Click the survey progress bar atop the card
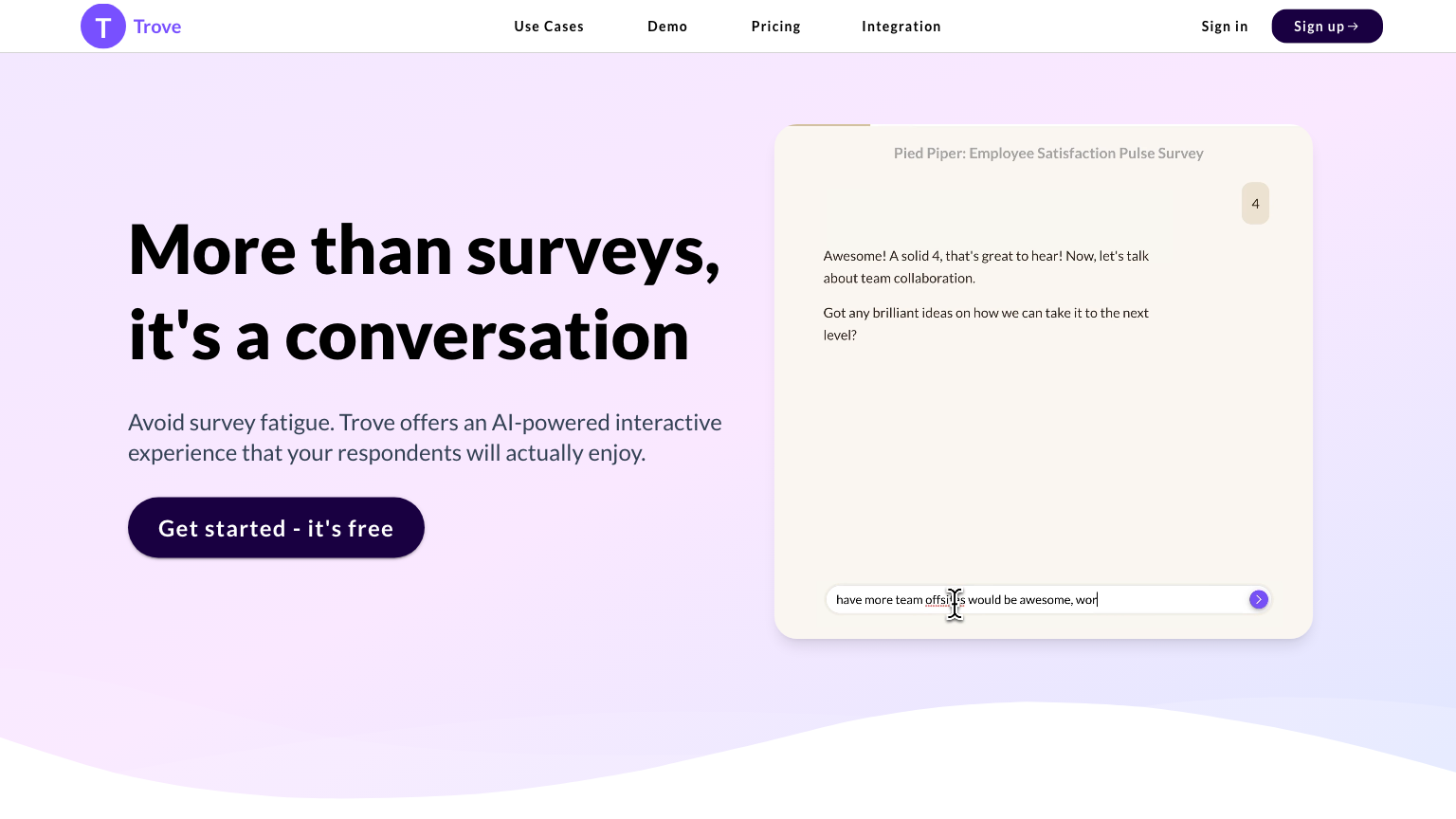Image resolution: width=1456 pixels, height=819 pixels. point(829,125)
